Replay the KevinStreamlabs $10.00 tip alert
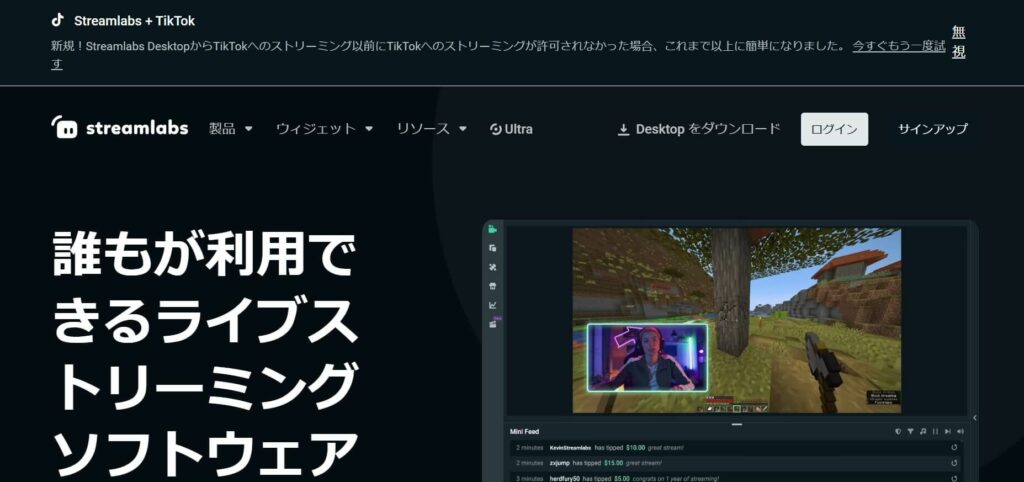 954,448
